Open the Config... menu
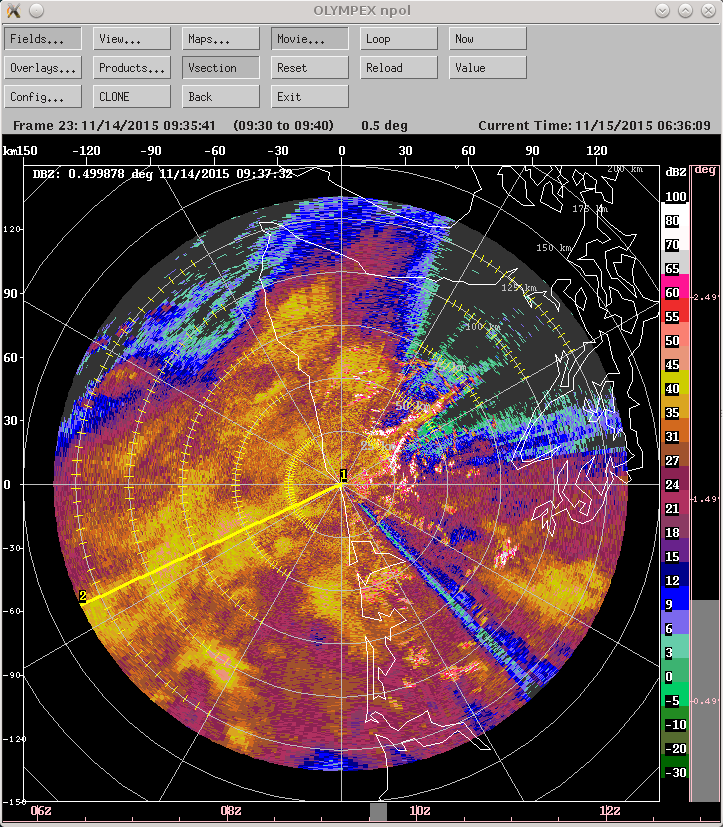This screenshot has width=723, height=827. click(x=43, y=97)
